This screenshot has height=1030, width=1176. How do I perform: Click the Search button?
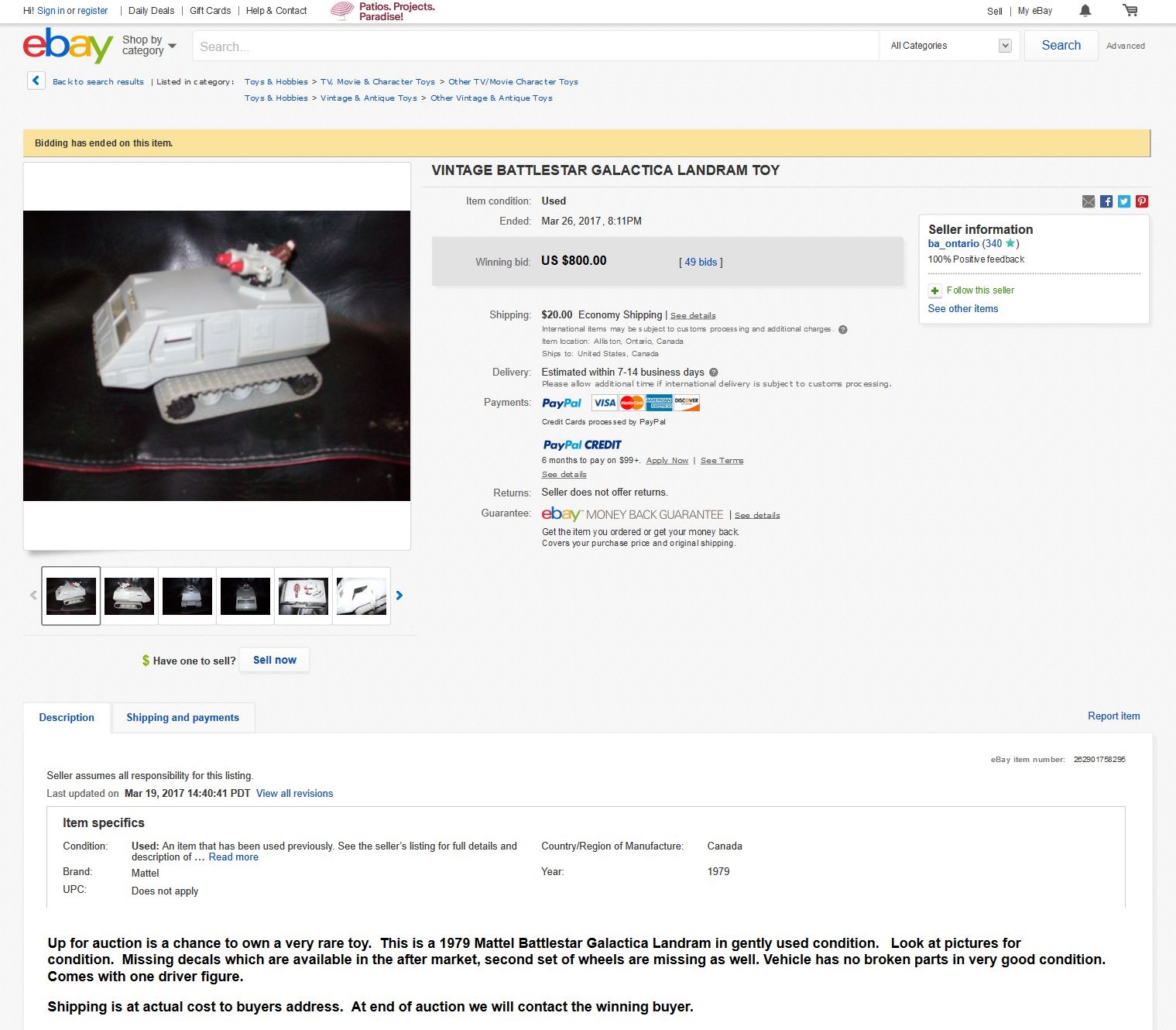point(1061,46)
